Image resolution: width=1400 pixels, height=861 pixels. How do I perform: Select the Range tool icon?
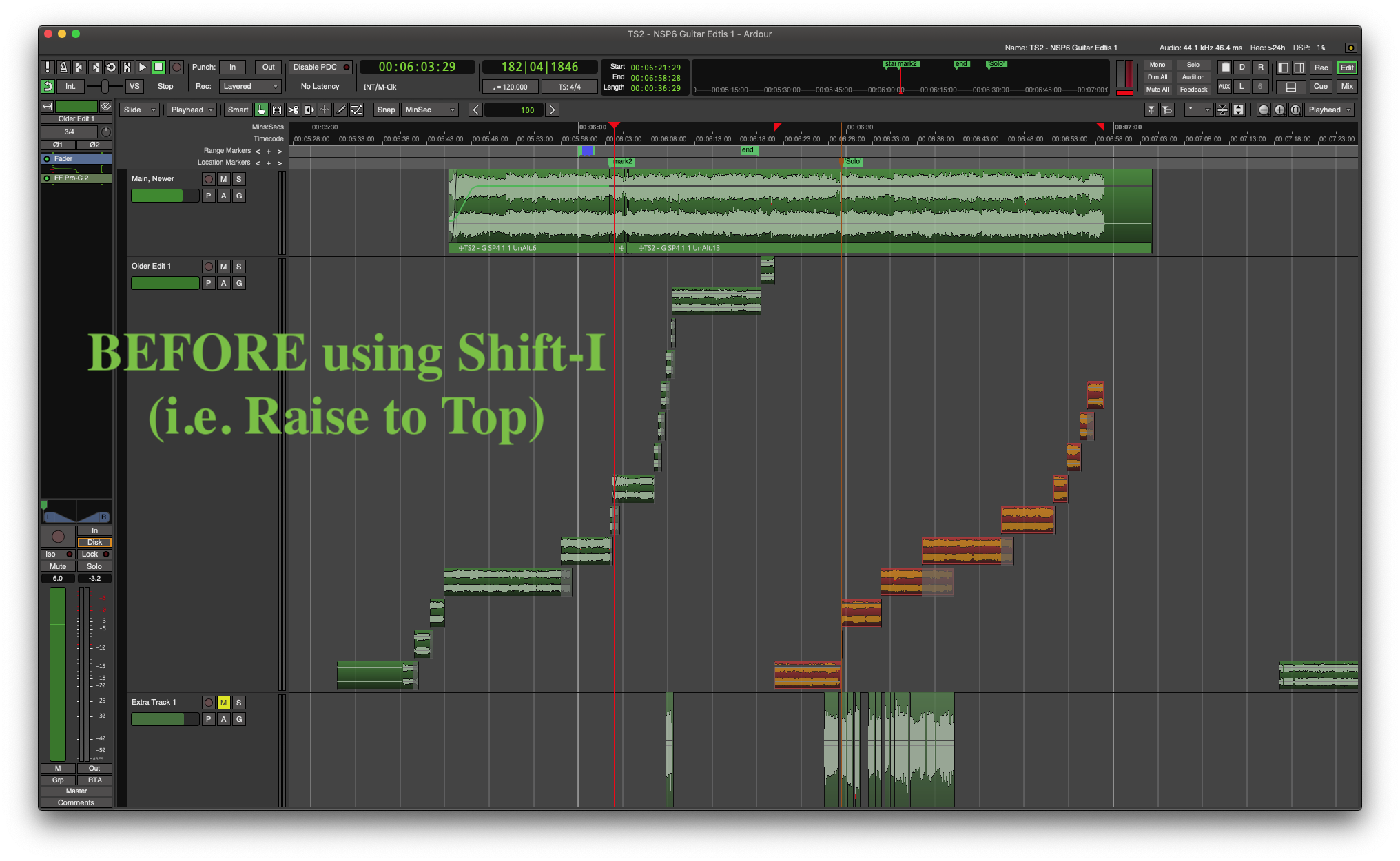pyautogui.click(x=277, y=110)
